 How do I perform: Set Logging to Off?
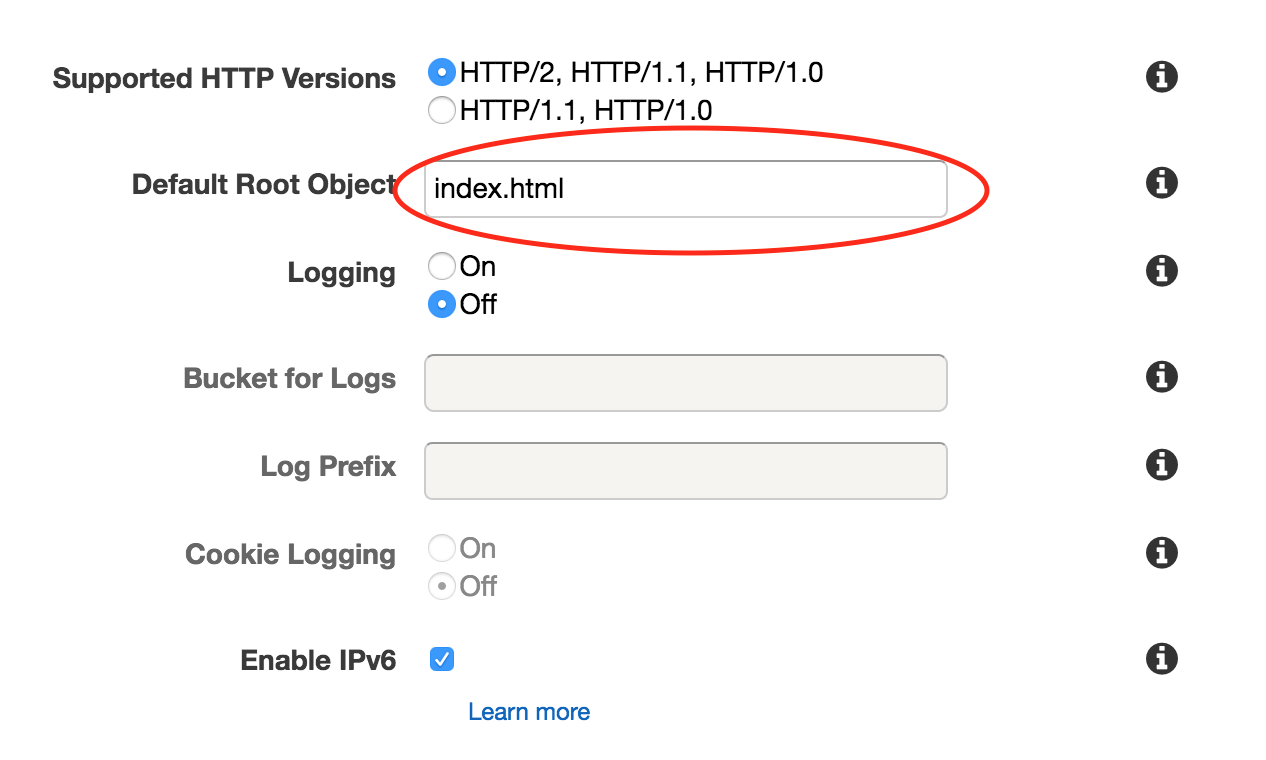coord(441,304)
